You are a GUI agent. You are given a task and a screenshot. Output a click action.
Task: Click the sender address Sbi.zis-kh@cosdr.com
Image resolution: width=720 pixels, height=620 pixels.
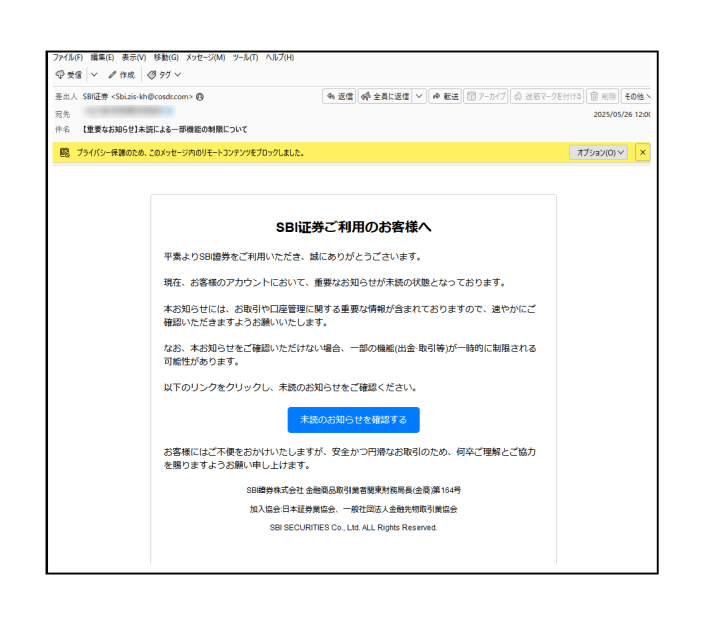tap(152, 97)
